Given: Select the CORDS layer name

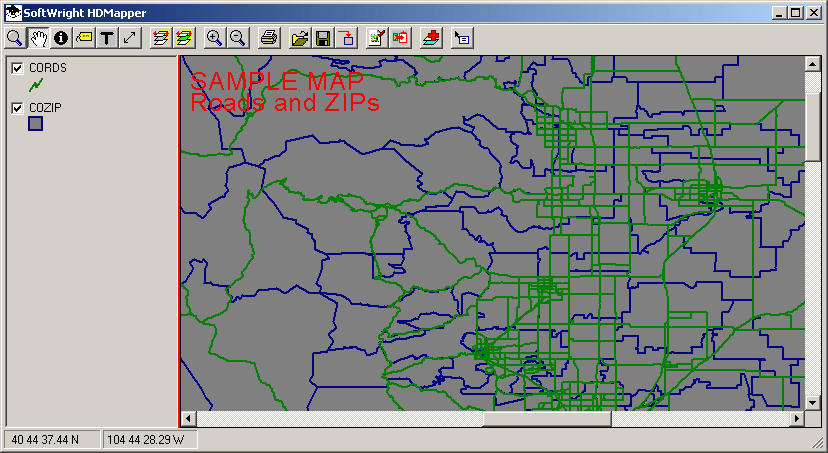Looking at the screenshot, I should (48, 68).
